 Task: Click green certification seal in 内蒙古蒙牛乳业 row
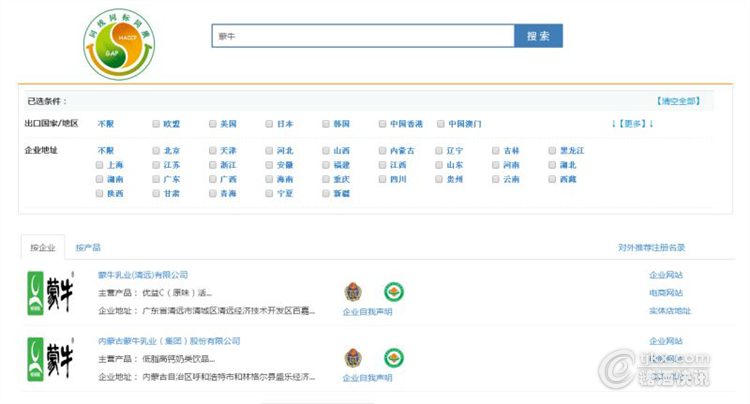(394, 358)
